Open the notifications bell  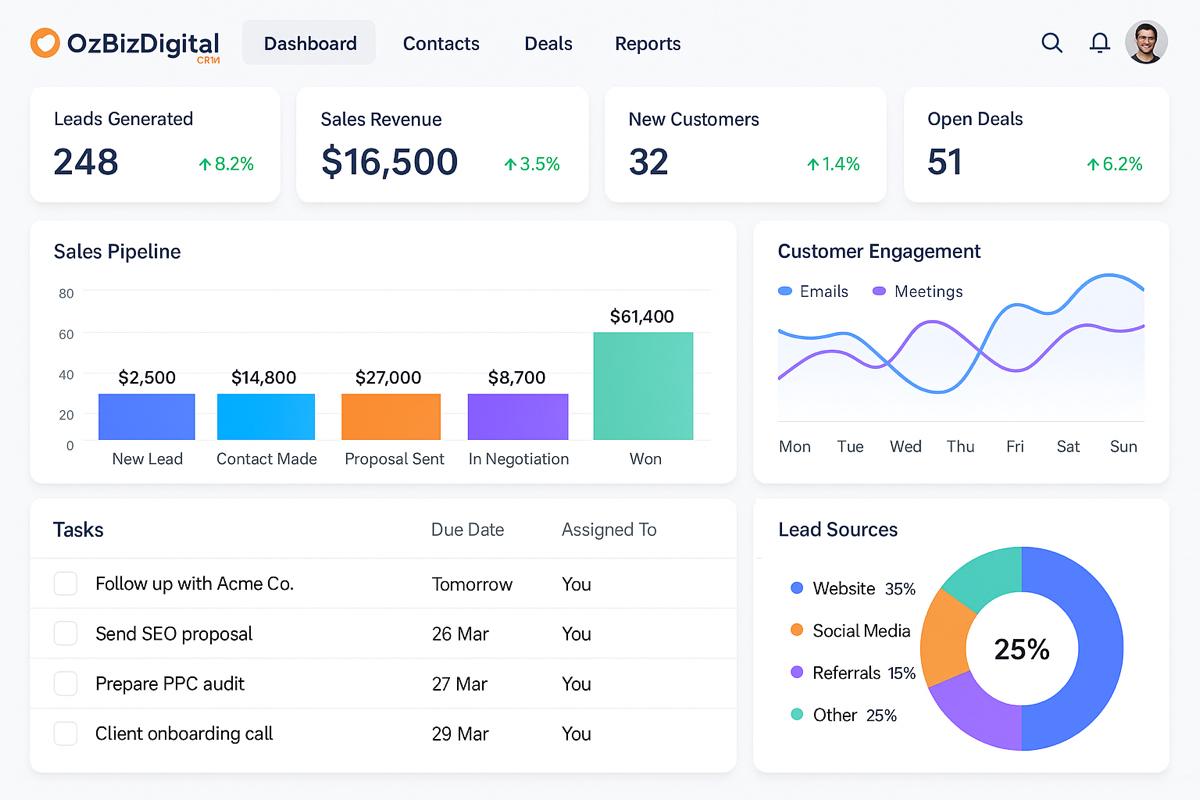tap(1100, 43)
